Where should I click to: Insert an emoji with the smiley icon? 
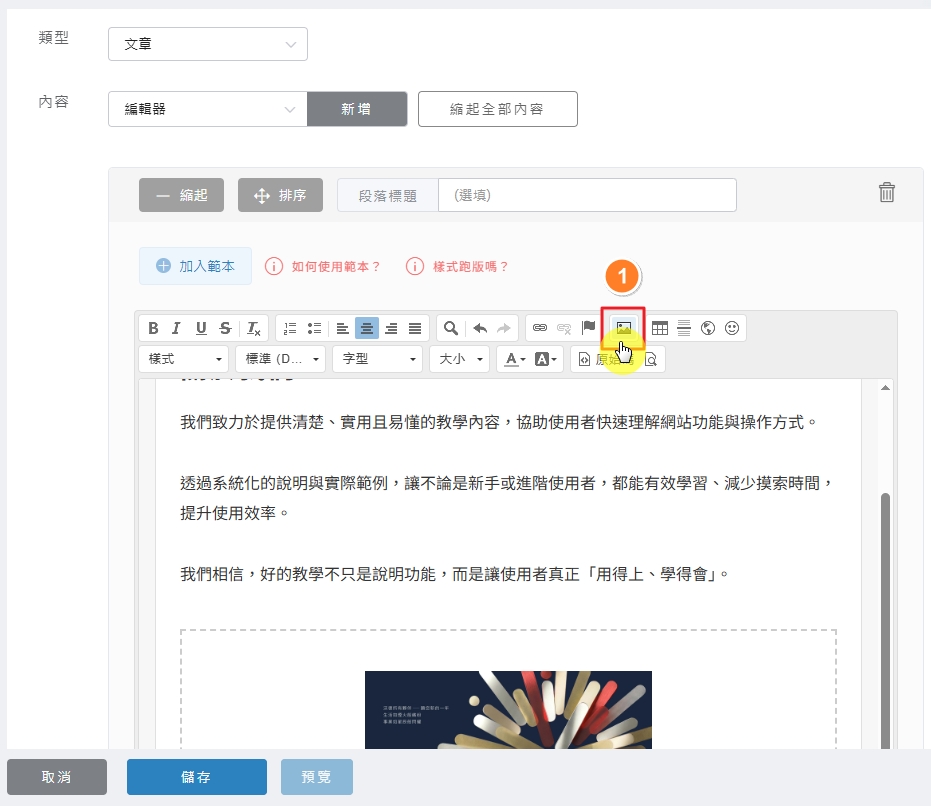[x=733, y=328]
